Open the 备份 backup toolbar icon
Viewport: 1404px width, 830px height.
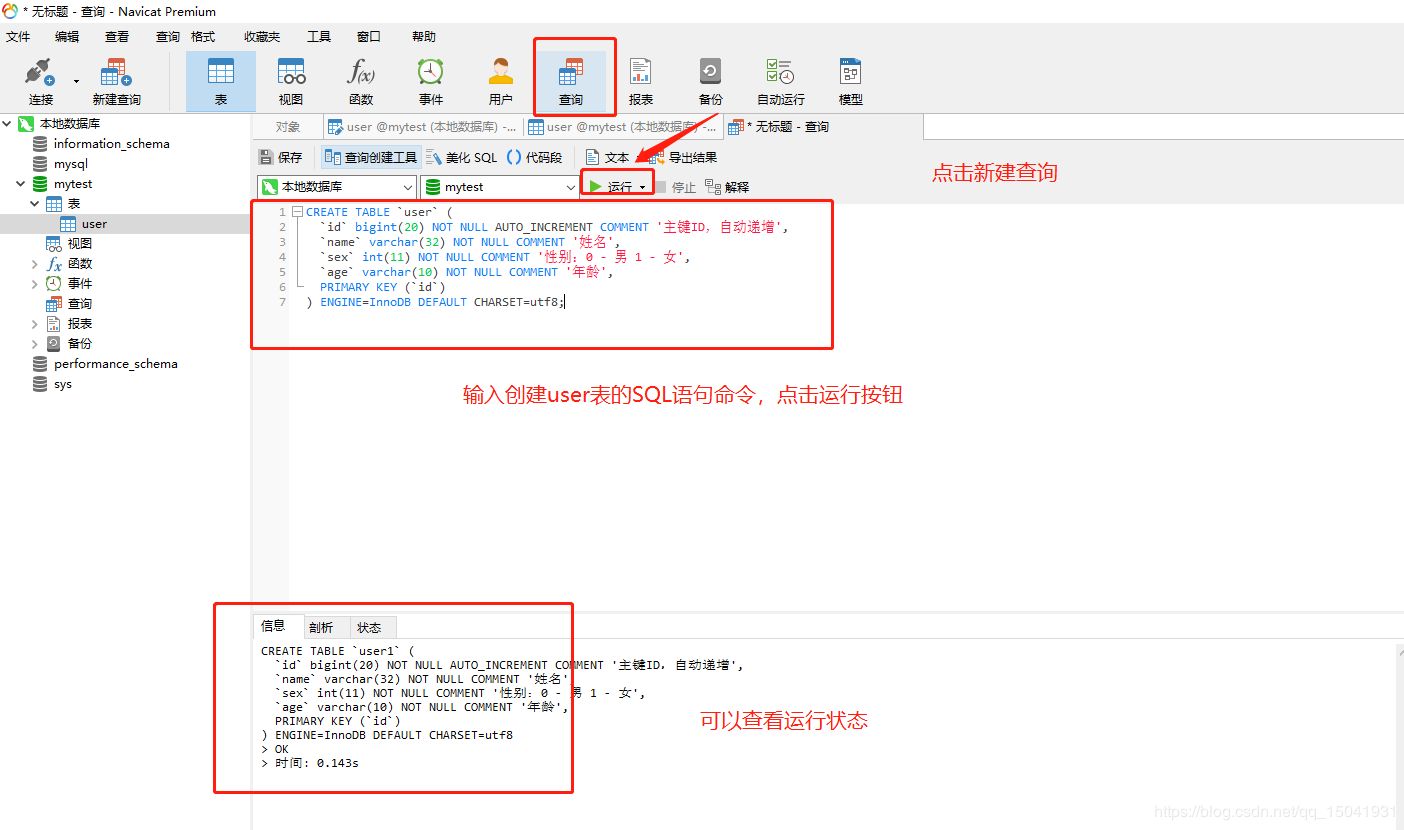(711, 82)
